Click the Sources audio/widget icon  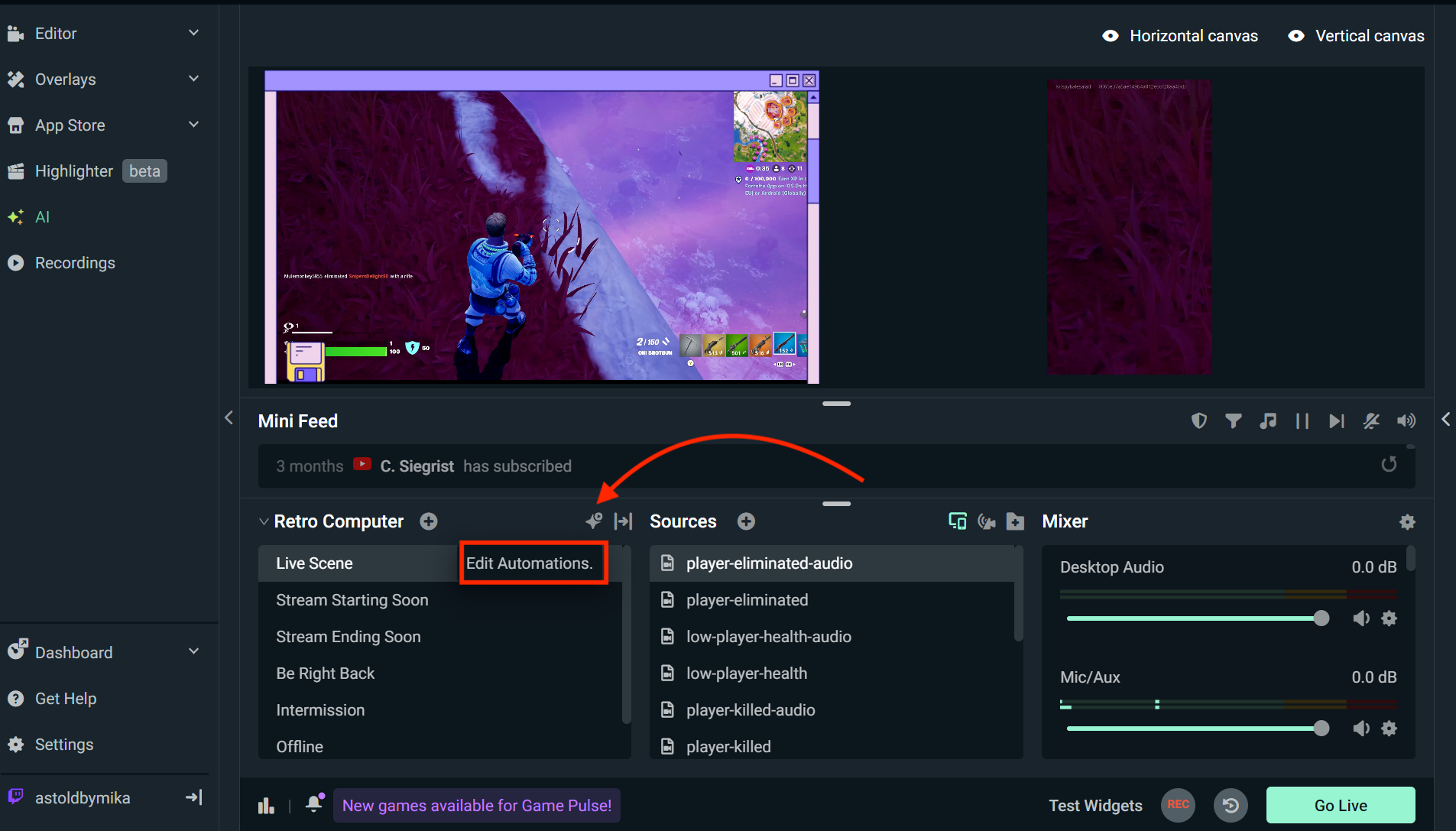[987, 521]
